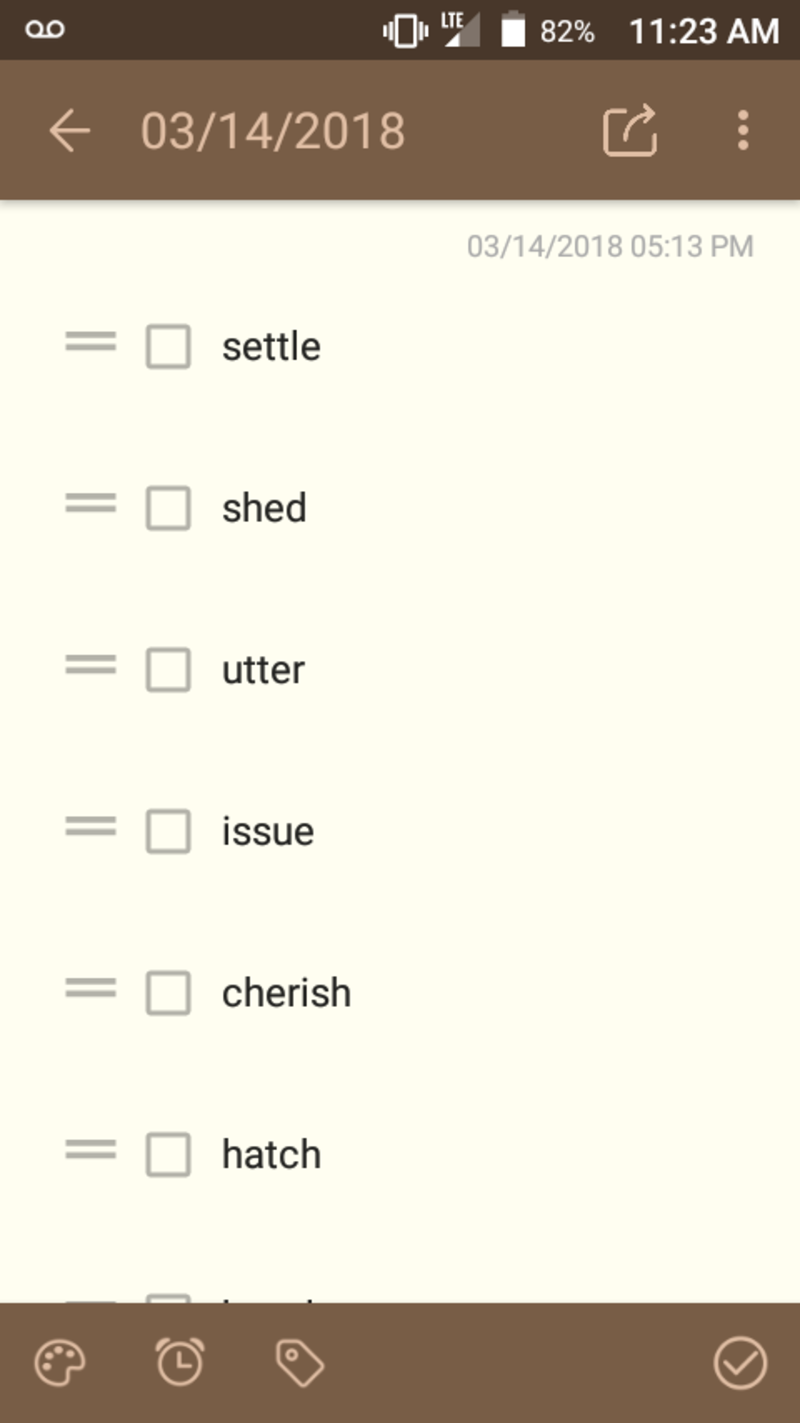Open the three-dot overflow menu

744,130
